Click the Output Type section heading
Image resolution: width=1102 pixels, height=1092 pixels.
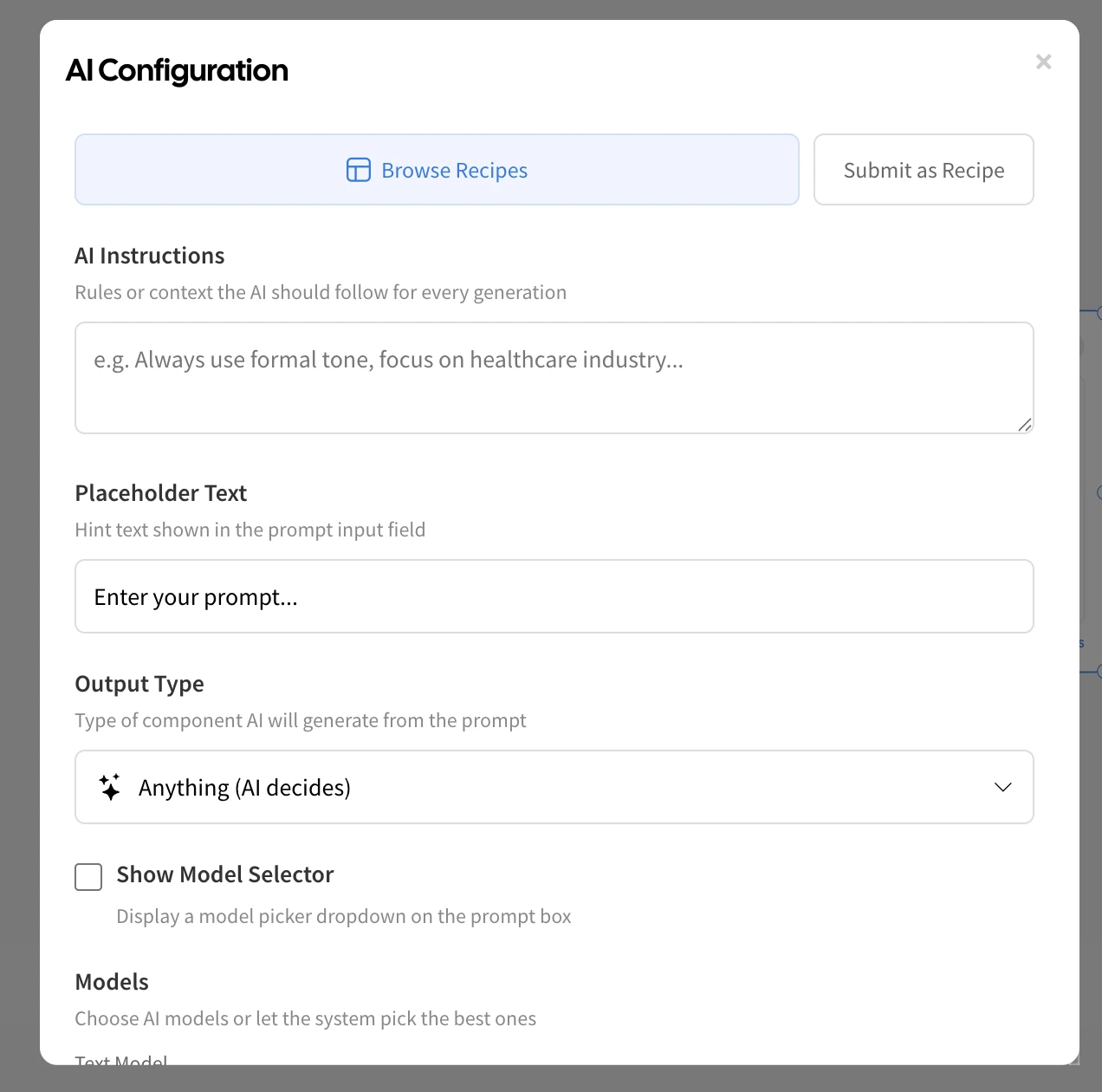pyautogui.click(x=139, y=685)
